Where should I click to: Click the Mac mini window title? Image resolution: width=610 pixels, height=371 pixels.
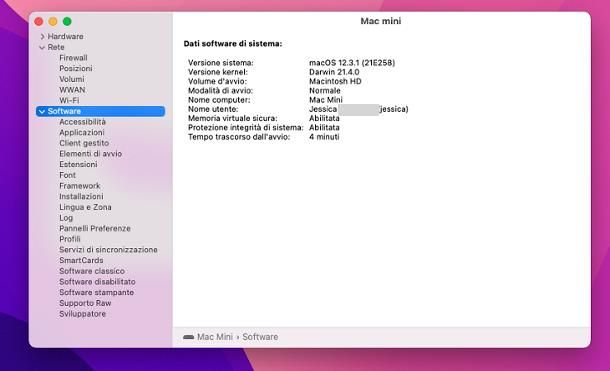(381, 21)
